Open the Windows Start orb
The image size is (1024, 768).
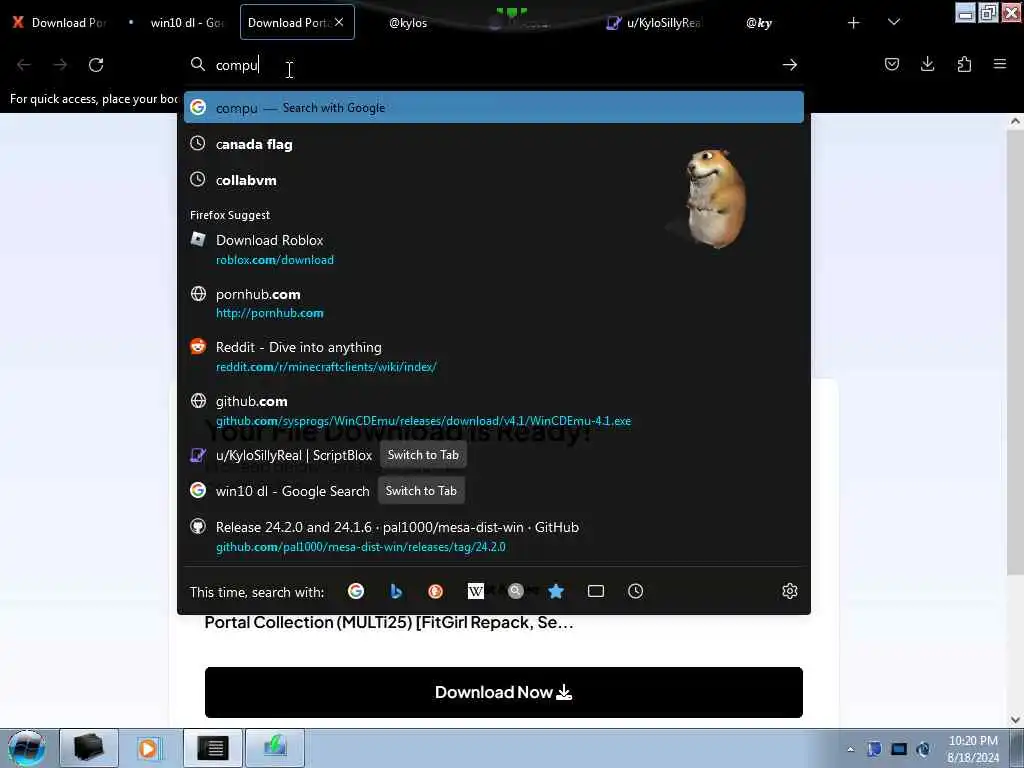(27, 748)
